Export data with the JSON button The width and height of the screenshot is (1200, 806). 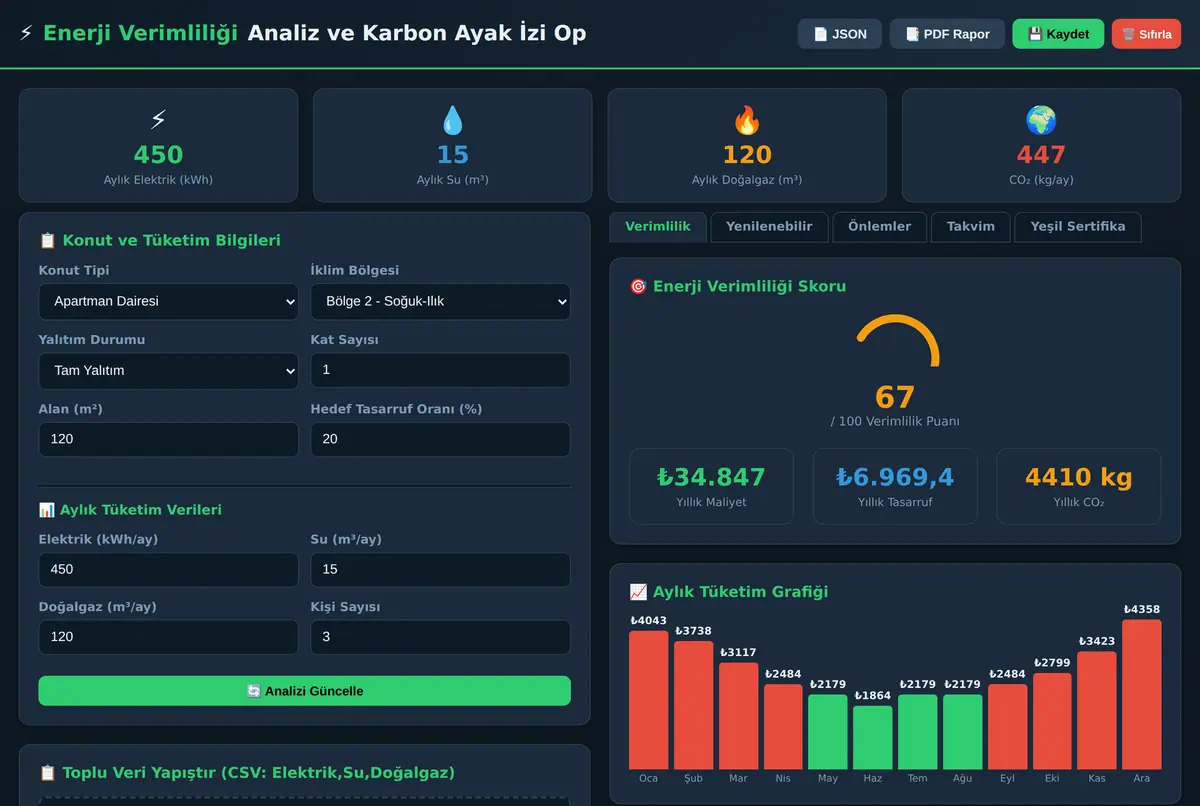pyautogui.click(x=840, y=34)
